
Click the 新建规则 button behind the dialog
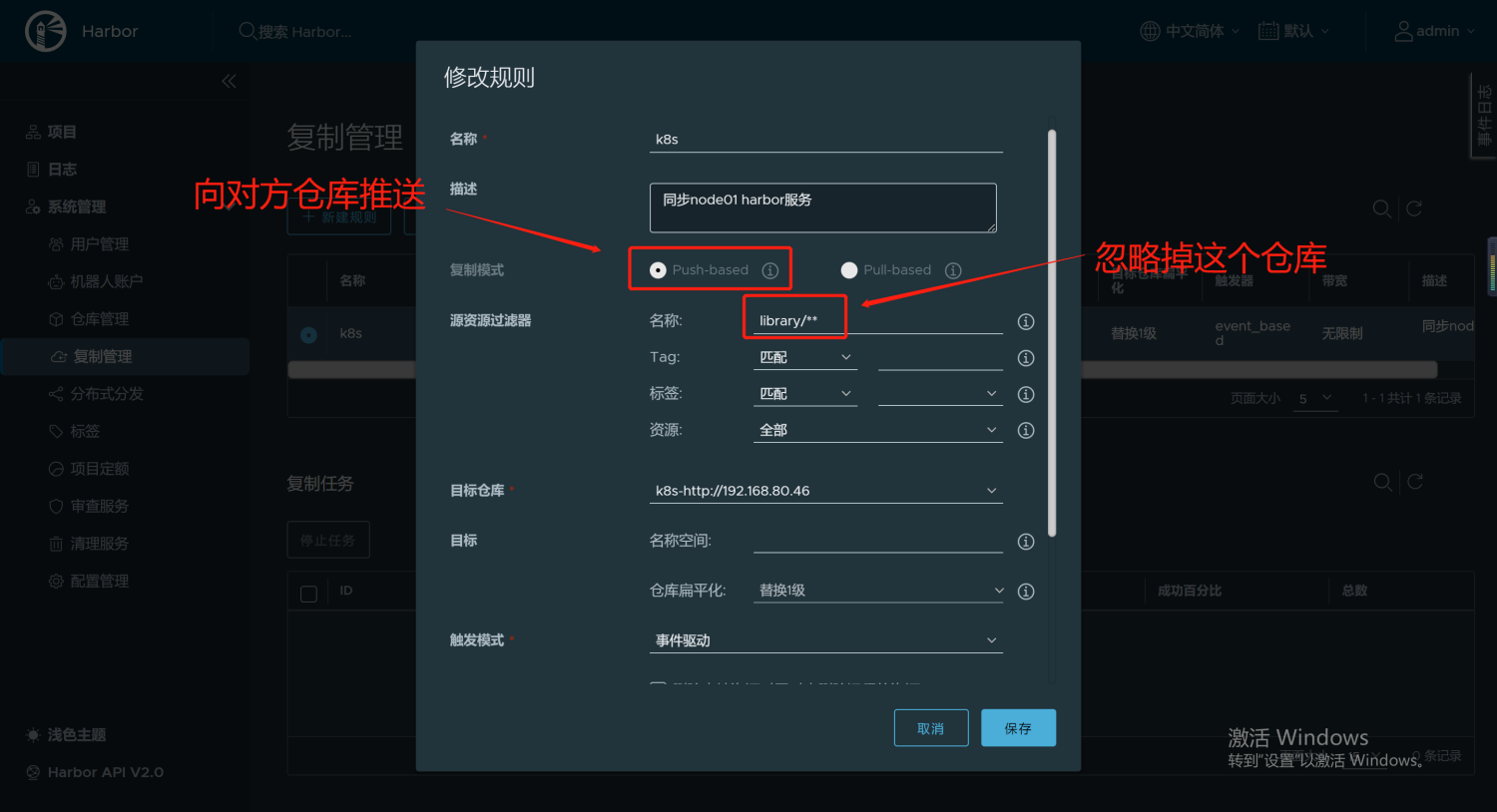(x=339, y=217)
